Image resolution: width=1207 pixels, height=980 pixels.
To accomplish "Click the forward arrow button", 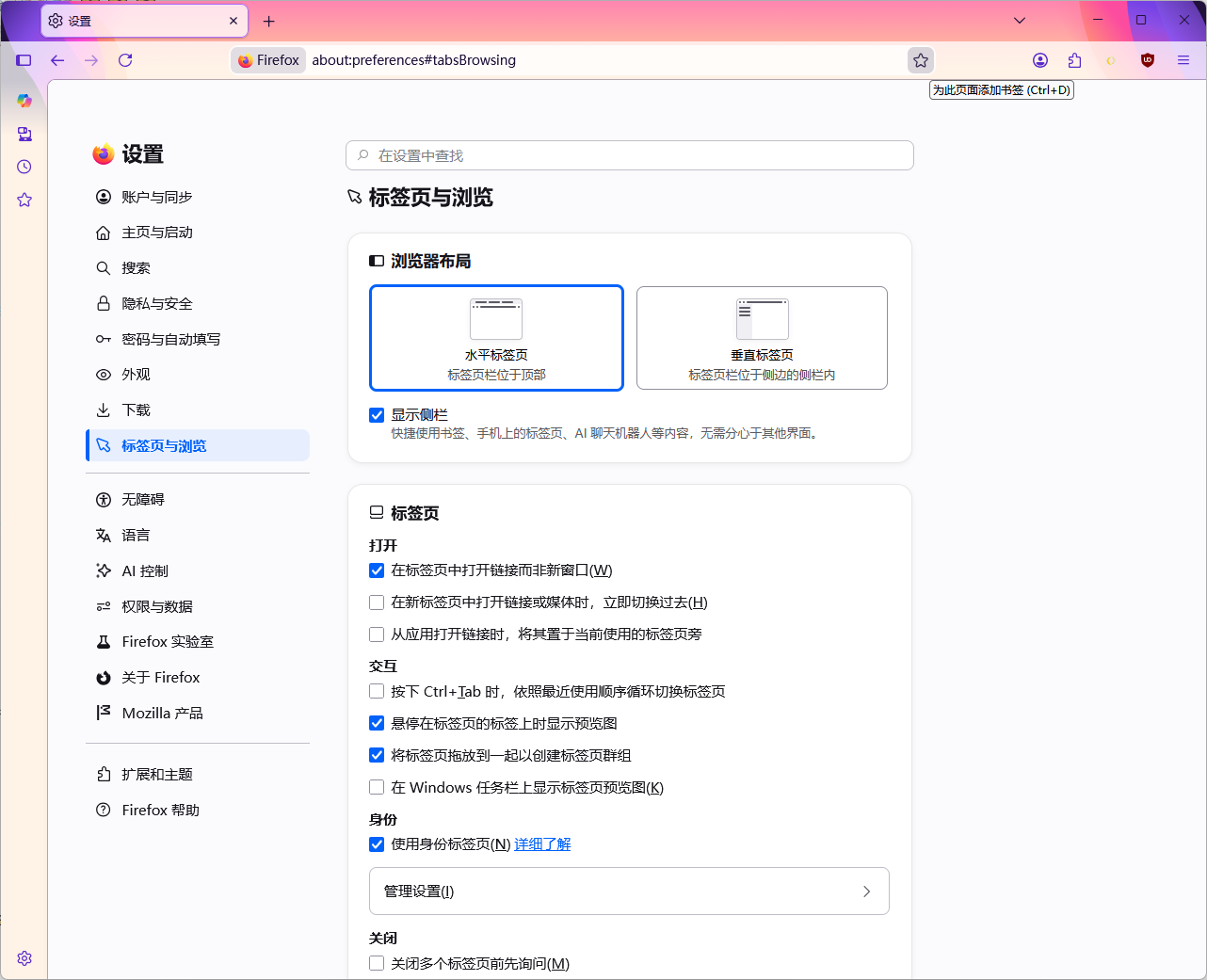I will pos(91,60).
